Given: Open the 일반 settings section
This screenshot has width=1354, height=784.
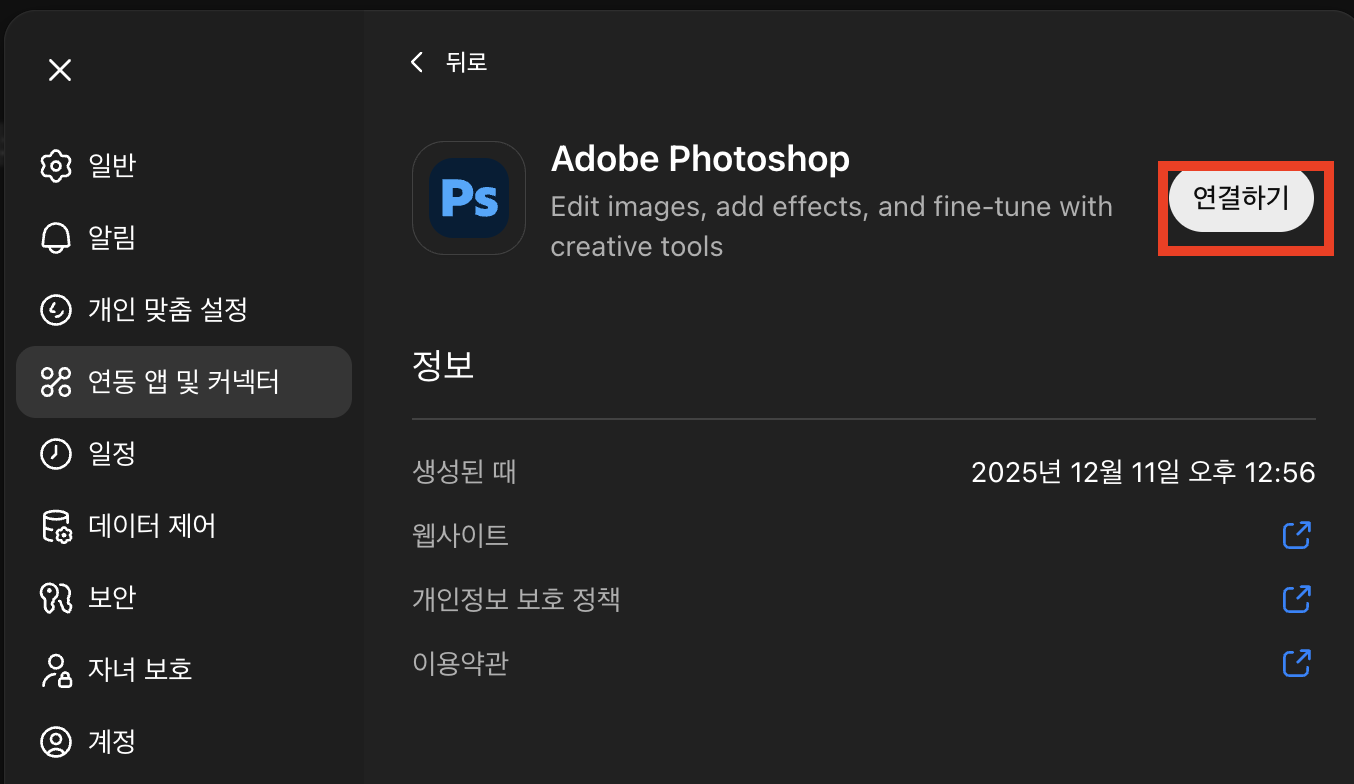Looking at the screenshot, I should (184, 166).
